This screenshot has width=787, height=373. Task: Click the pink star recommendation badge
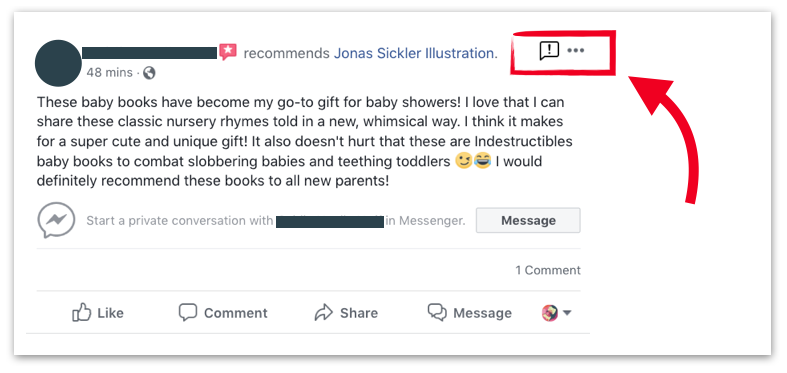tap(228, 52)
